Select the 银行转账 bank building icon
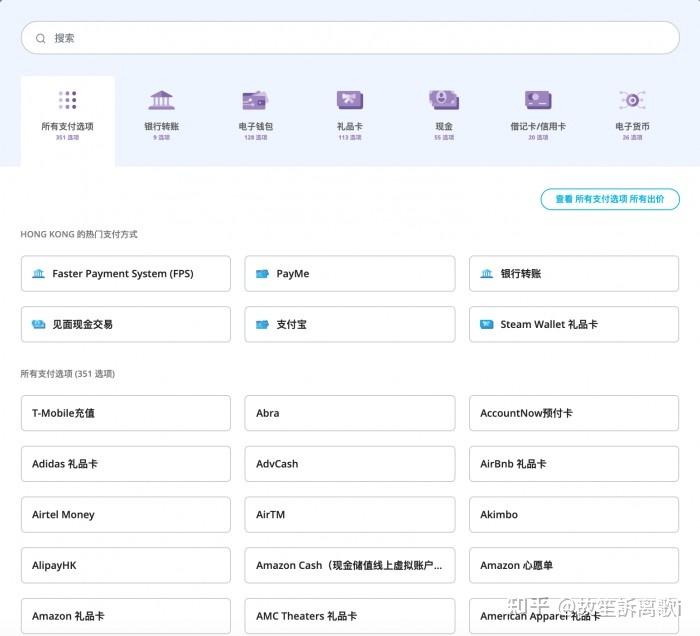This screenshot has width=700, height=636. (162, 100)
